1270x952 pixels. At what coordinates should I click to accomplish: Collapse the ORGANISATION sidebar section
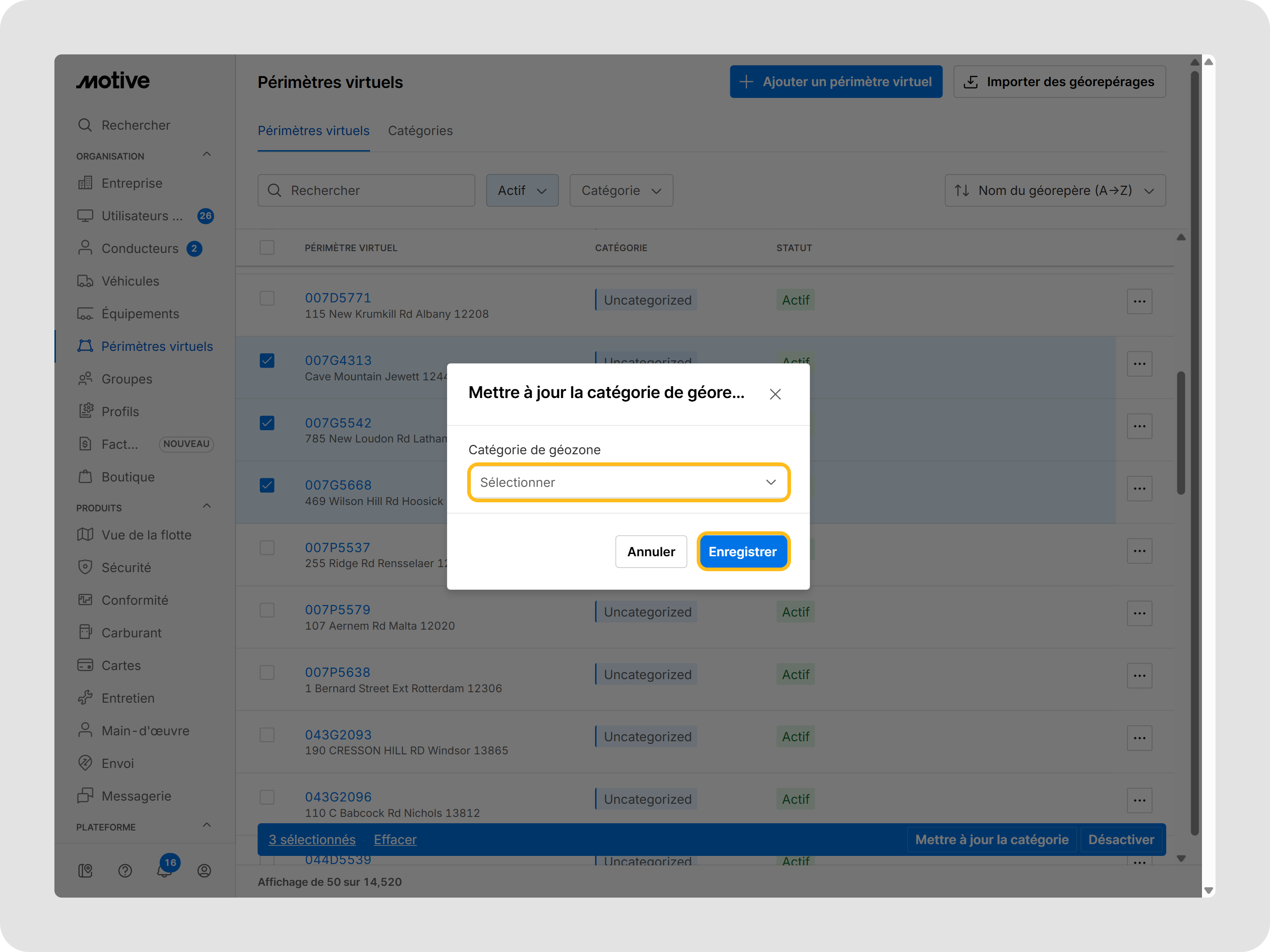pos(207,155)
